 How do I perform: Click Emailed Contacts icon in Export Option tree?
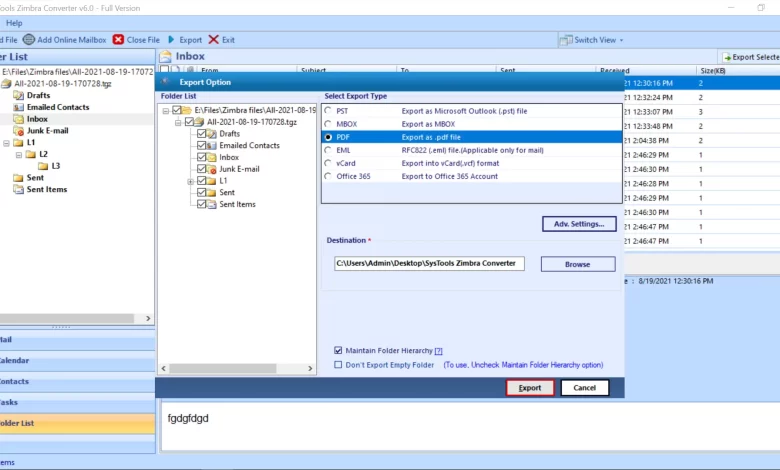pyautogui.click(x=211, y=146)
